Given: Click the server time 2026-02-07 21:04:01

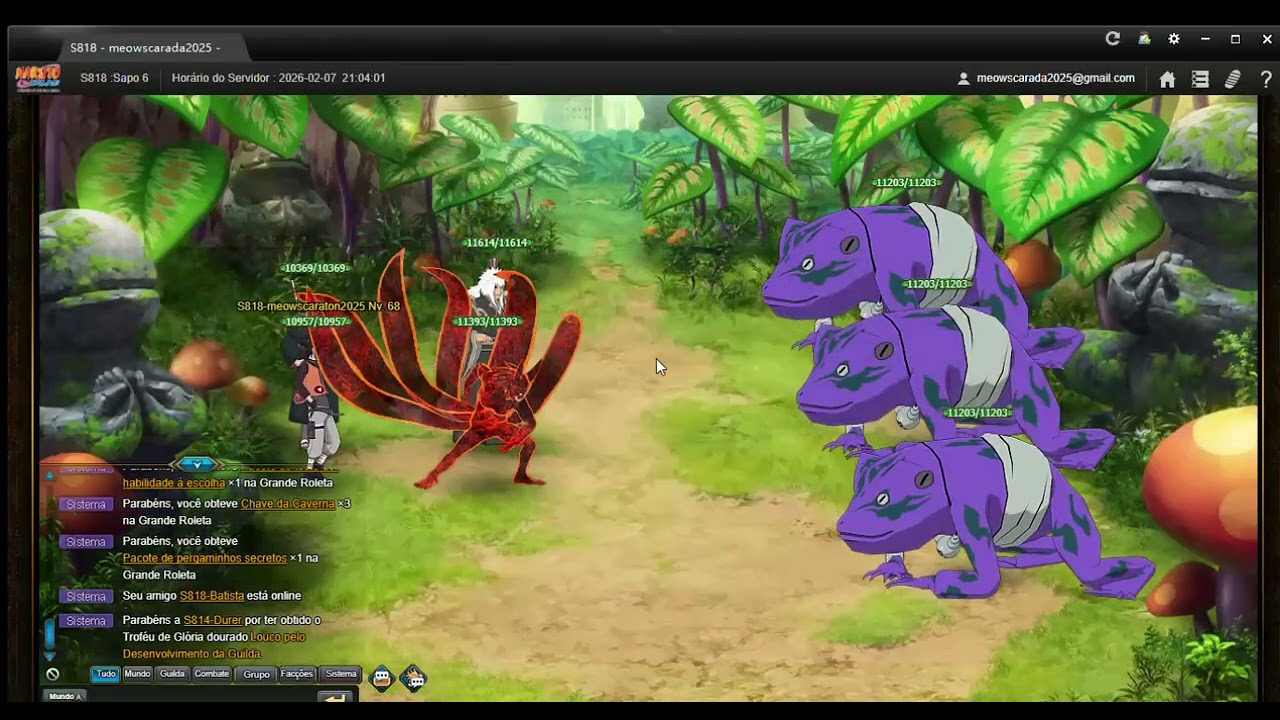Looking at the screenshot, I should click(332, 78).
